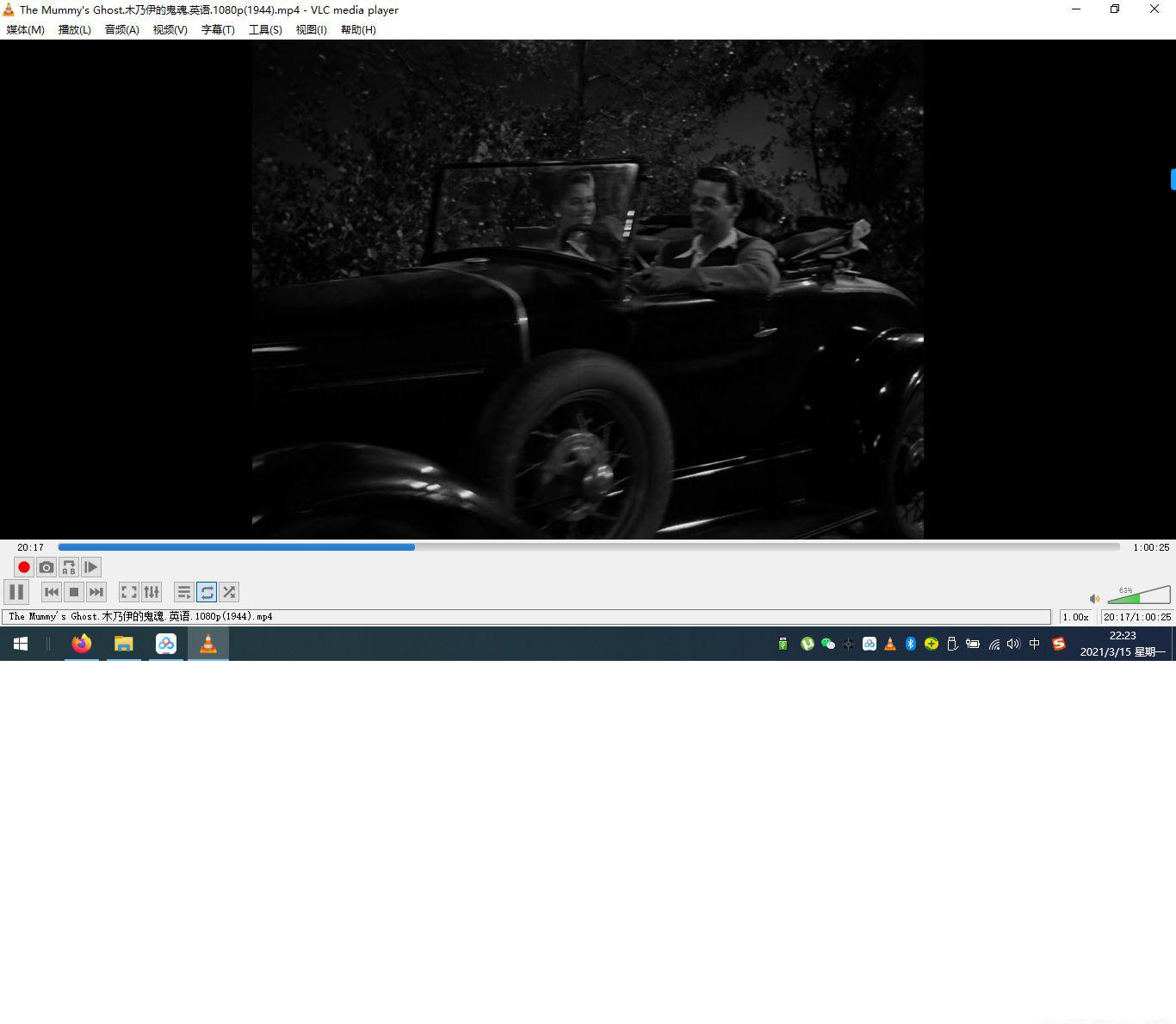
Task: Toggle fullscreen video mode
Action: click(x=129, y=592)
